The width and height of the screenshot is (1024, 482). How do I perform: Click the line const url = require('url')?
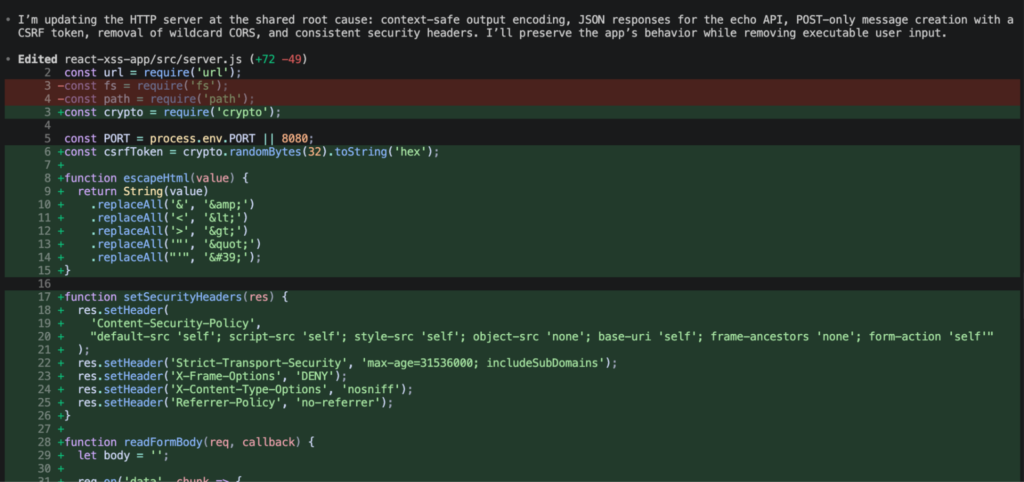pos(153,72)
